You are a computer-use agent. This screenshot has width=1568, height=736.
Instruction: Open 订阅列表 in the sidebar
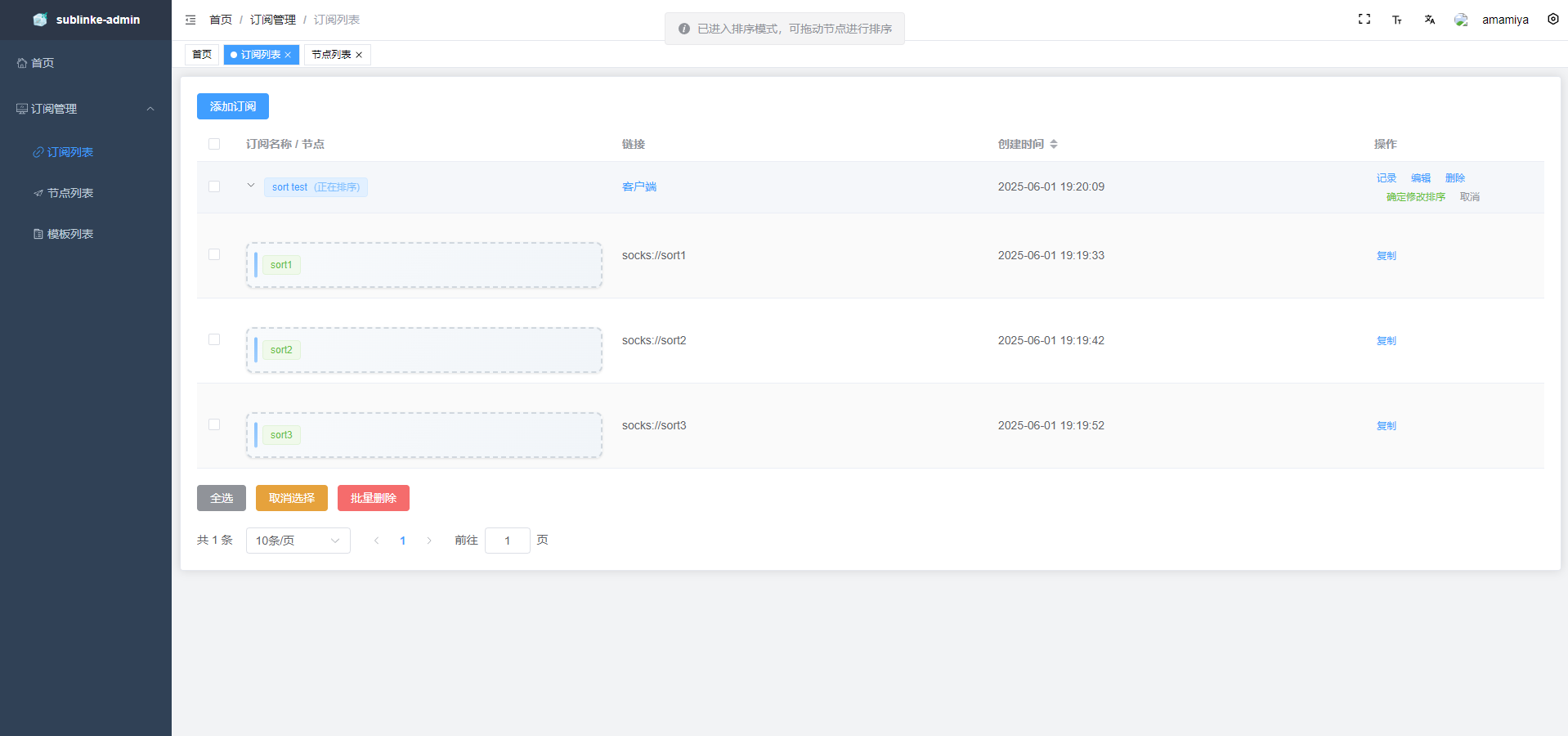[86, 152]
